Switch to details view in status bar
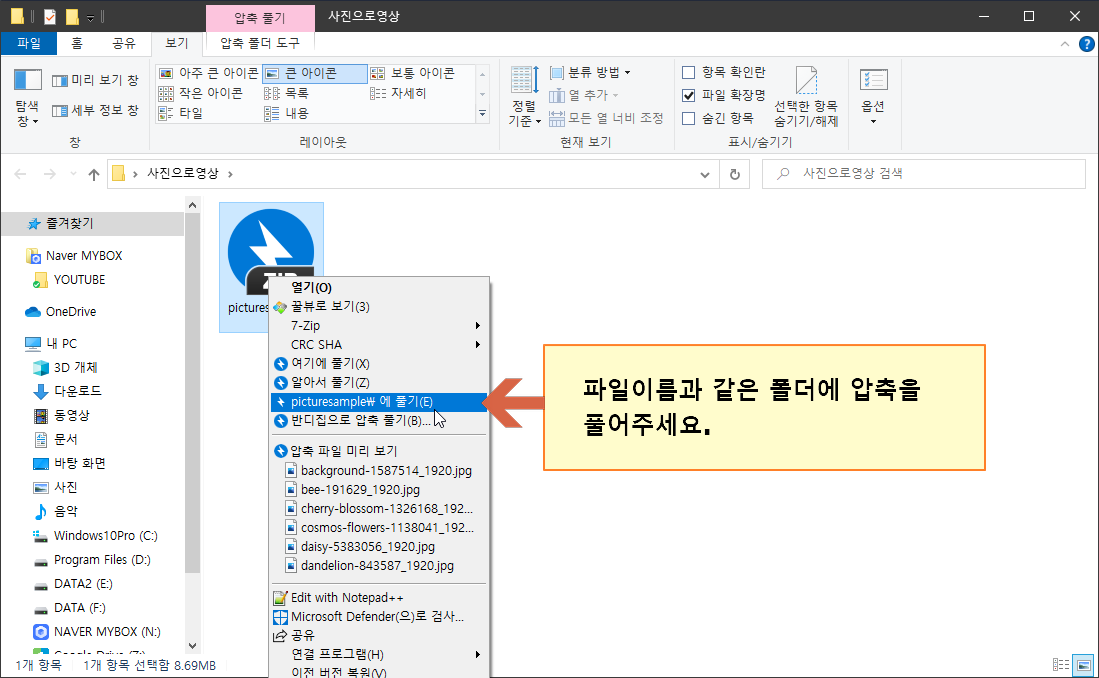Viewport: 1099px width, 678px height. point(1061,665)
